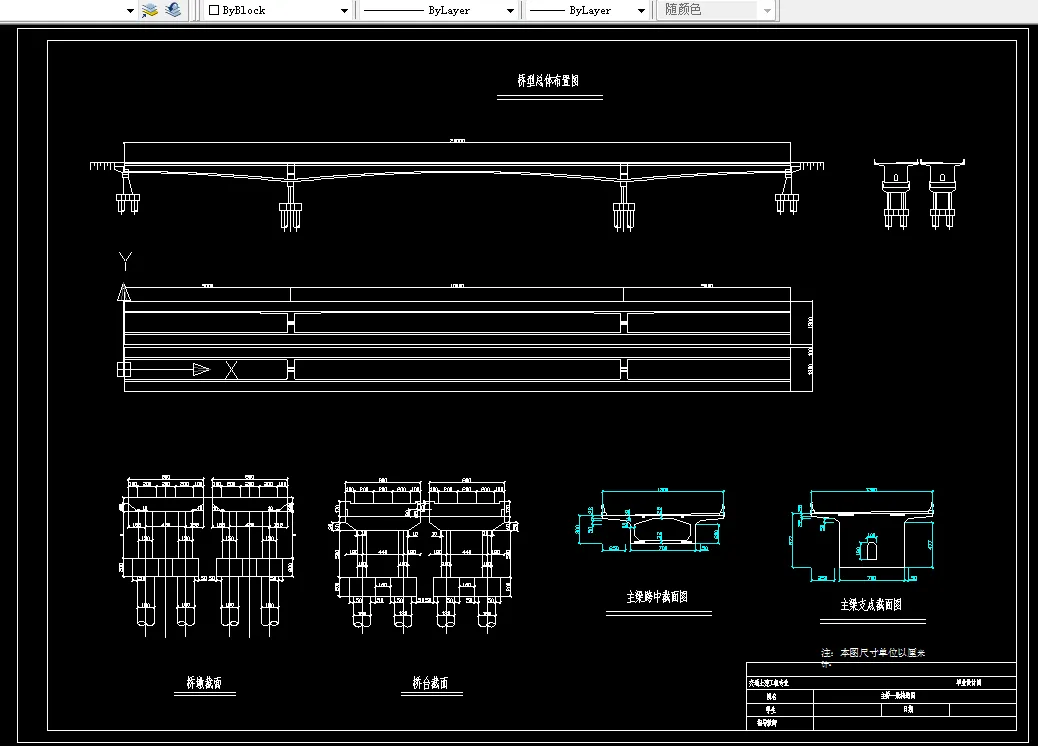Screen dimensions: 1038x746
Task: Click the UCS X-axis label
Action: [231, 369]
